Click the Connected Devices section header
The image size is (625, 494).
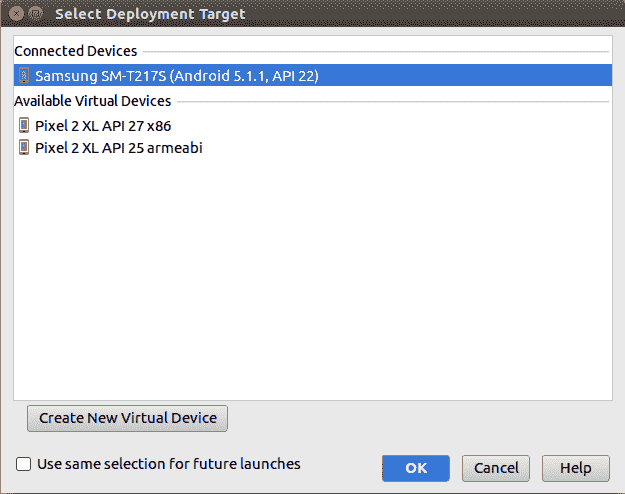tap(76, 51)
